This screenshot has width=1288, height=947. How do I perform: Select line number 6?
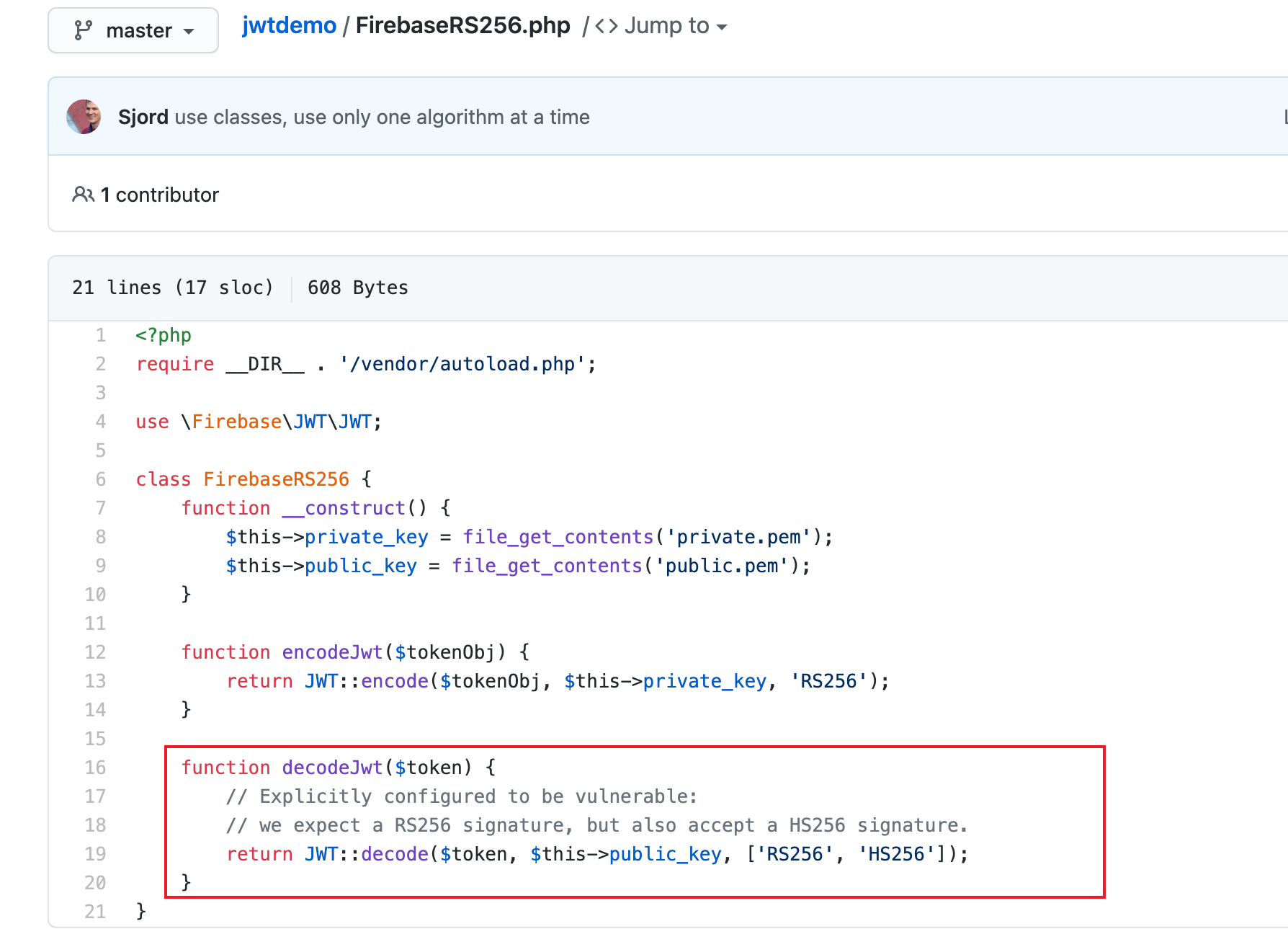[x=101, y=479]
